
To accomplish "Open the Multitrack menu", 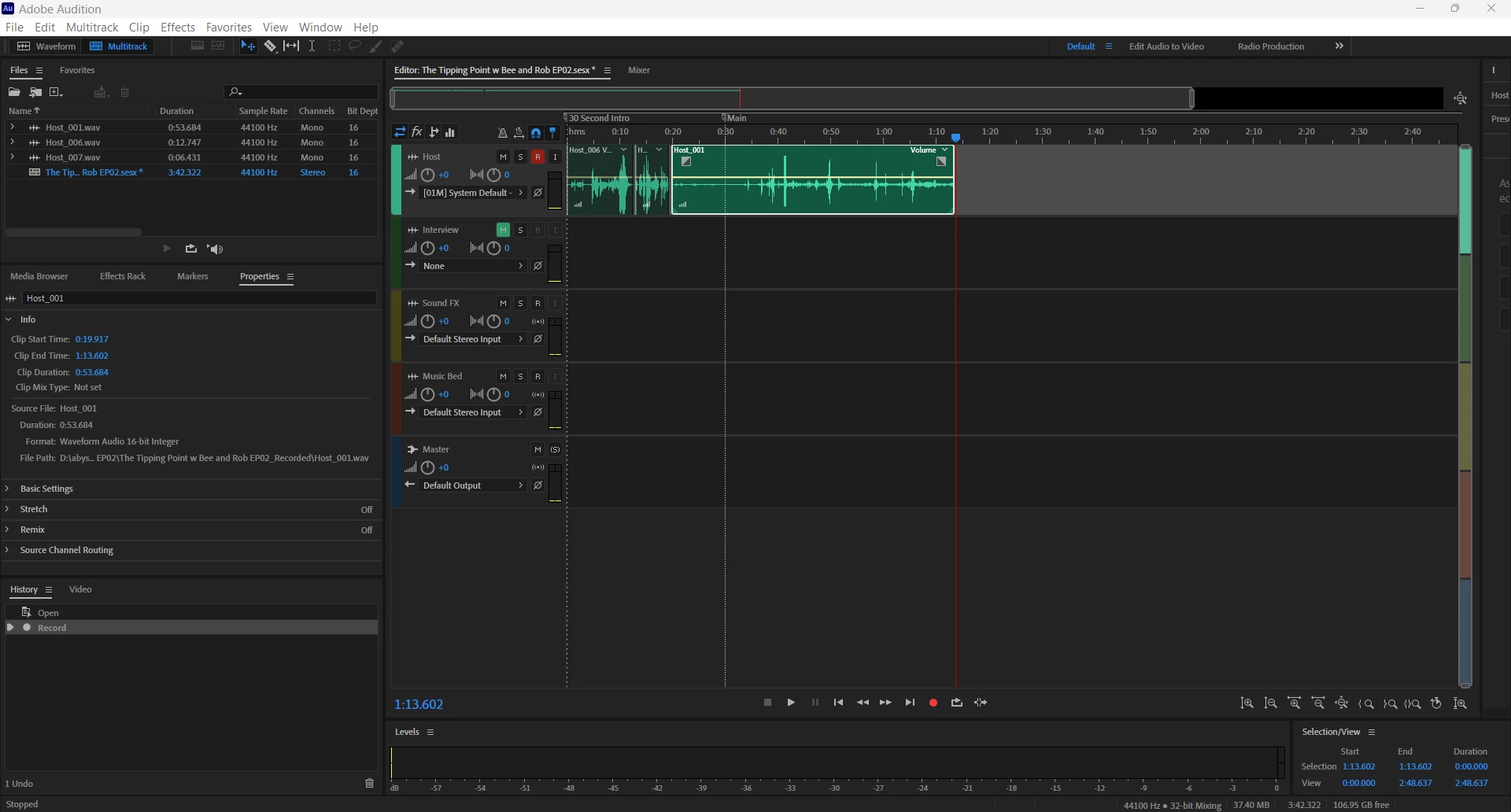I will point(92,27).
